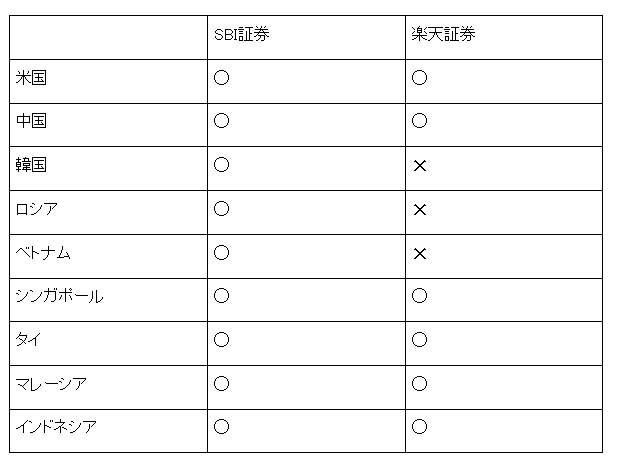Click the インドネシア row label
Viewport: 617px width, 467px height.
click(x=56, y=427)
